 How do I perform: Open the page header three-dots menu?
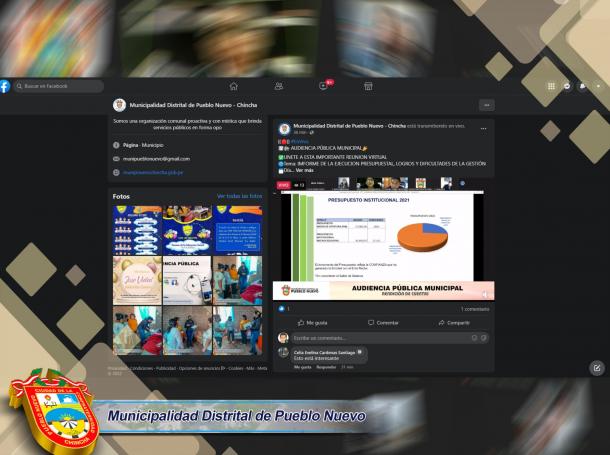[487, 105]
